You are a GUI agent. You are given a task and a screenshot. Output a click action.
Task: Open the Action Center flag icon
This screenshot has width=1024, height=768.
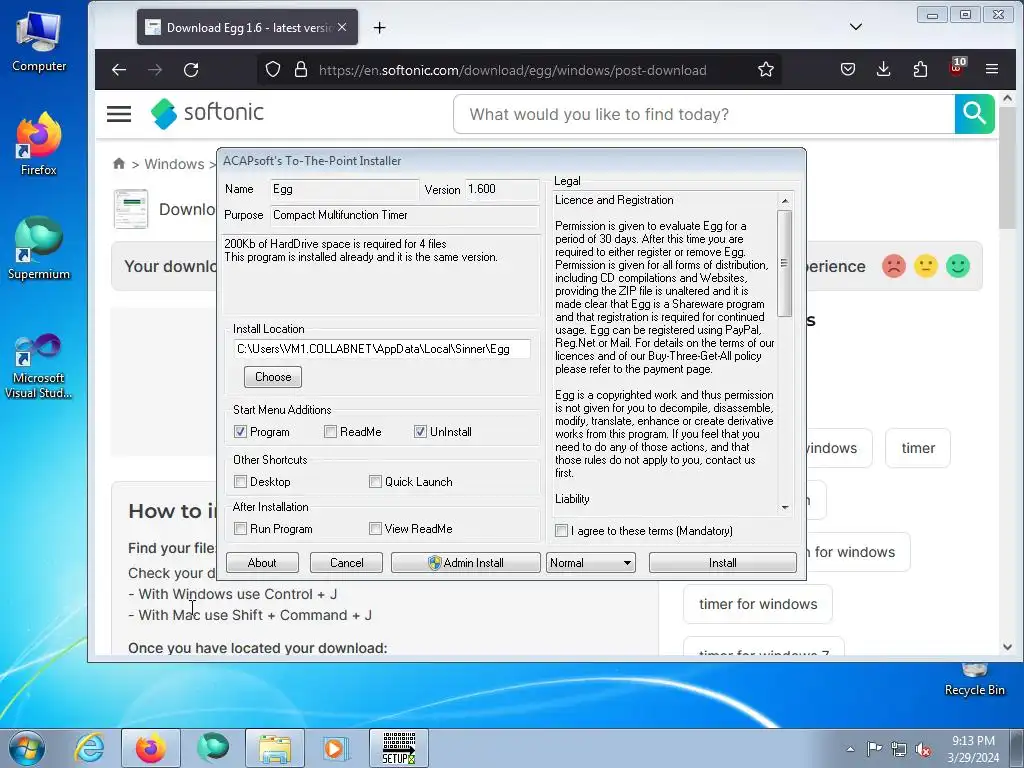point(874,749)
